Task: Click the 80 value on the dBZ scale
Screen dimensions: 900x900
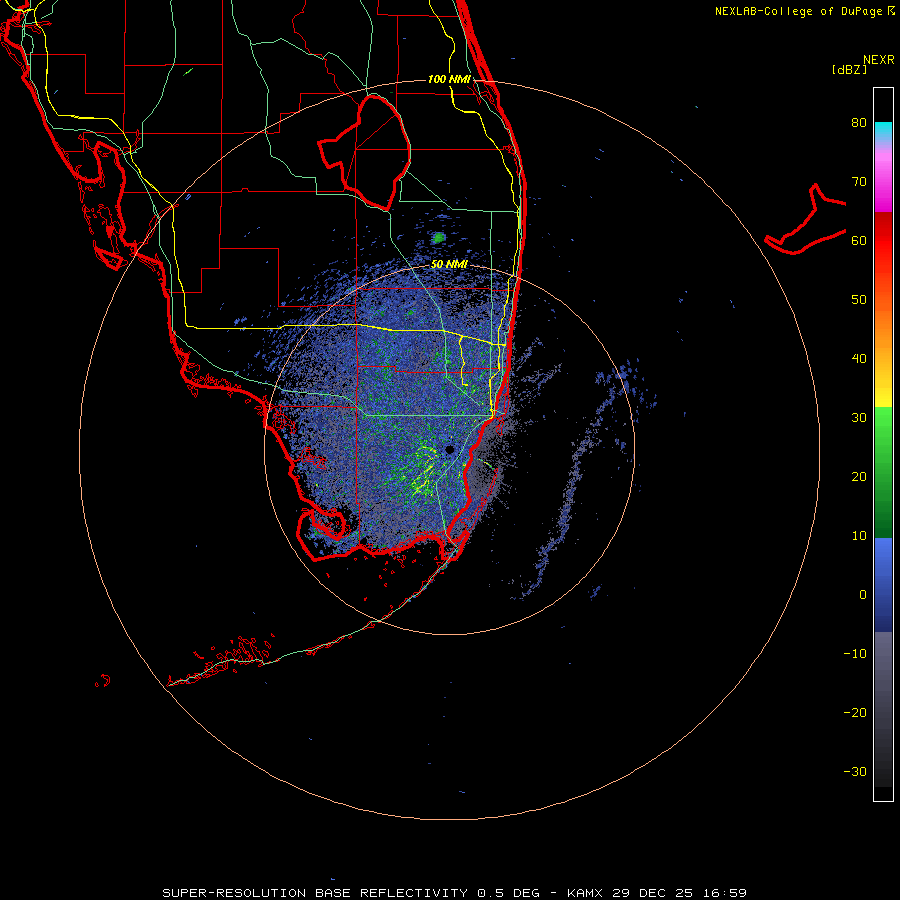Action: (859, 122)
